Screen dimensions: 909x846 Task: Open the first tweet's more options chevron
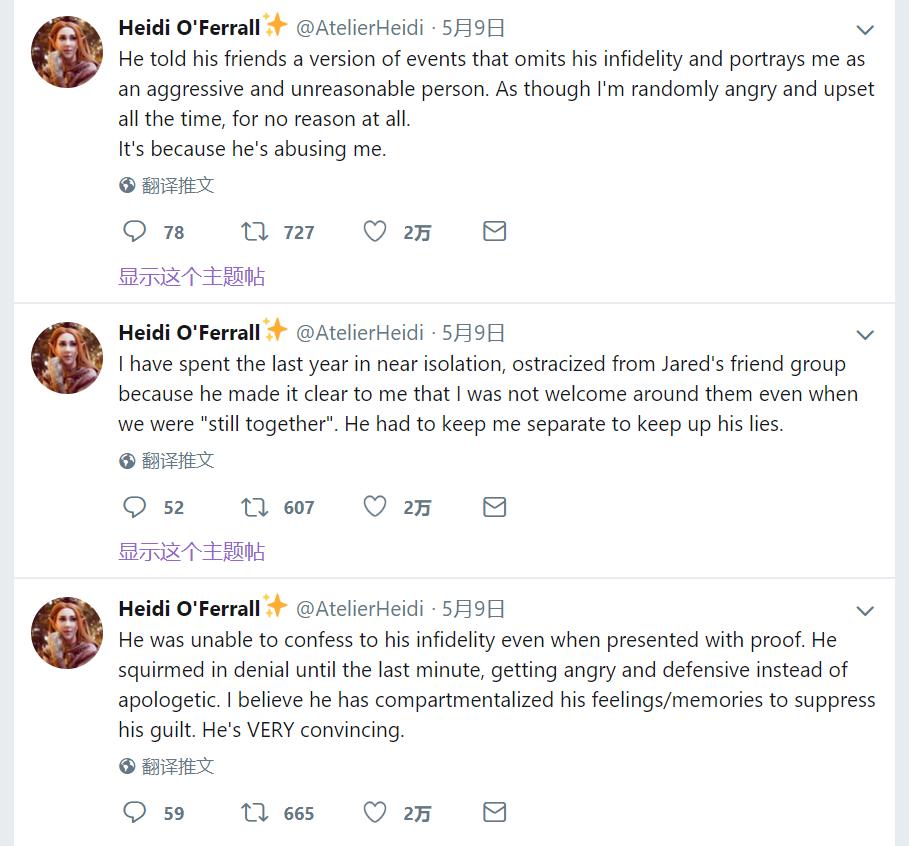865,30
